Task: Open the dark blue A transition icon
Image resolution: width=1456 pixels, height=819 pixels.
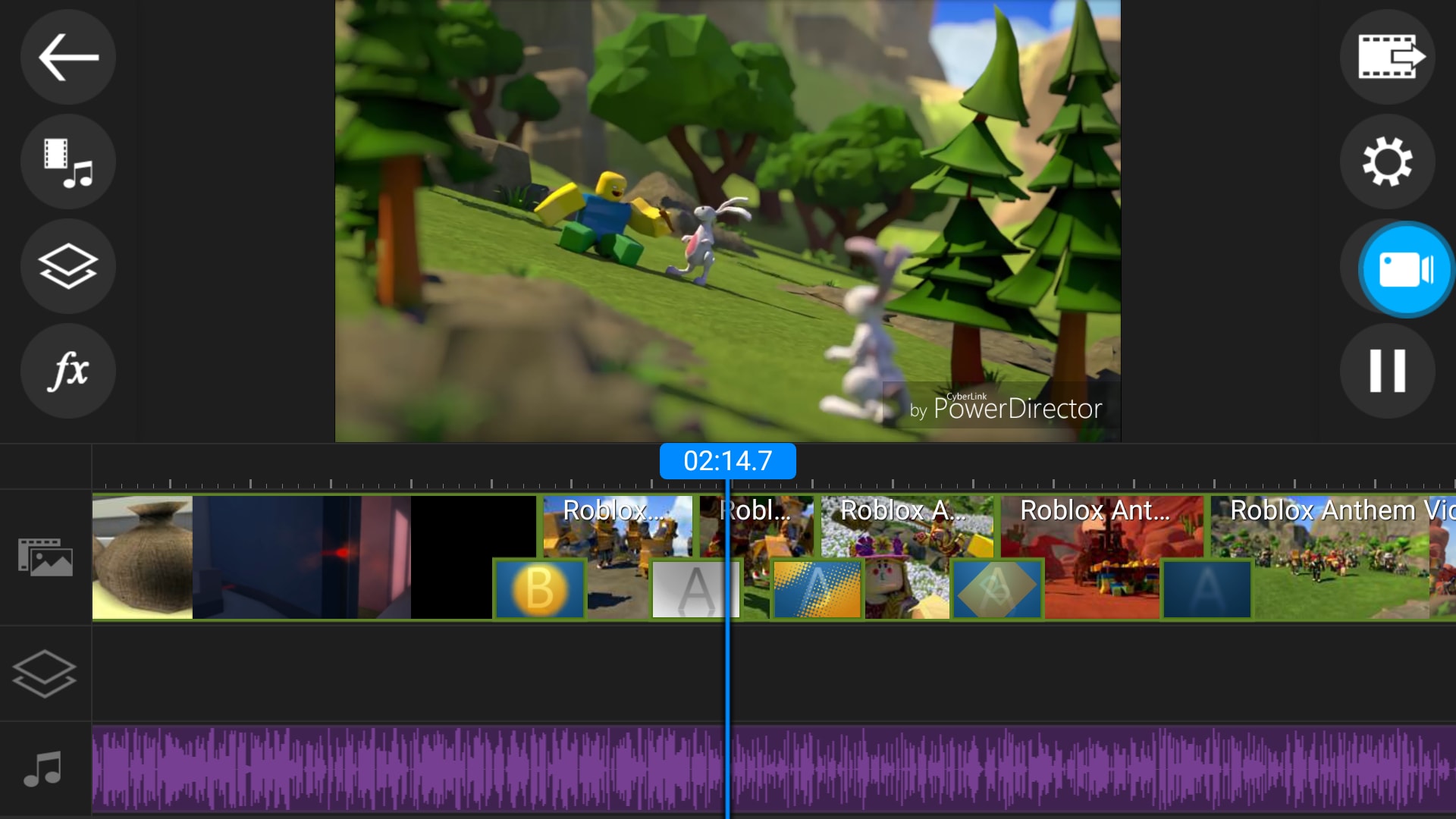Action: (x=1207, y=589)
